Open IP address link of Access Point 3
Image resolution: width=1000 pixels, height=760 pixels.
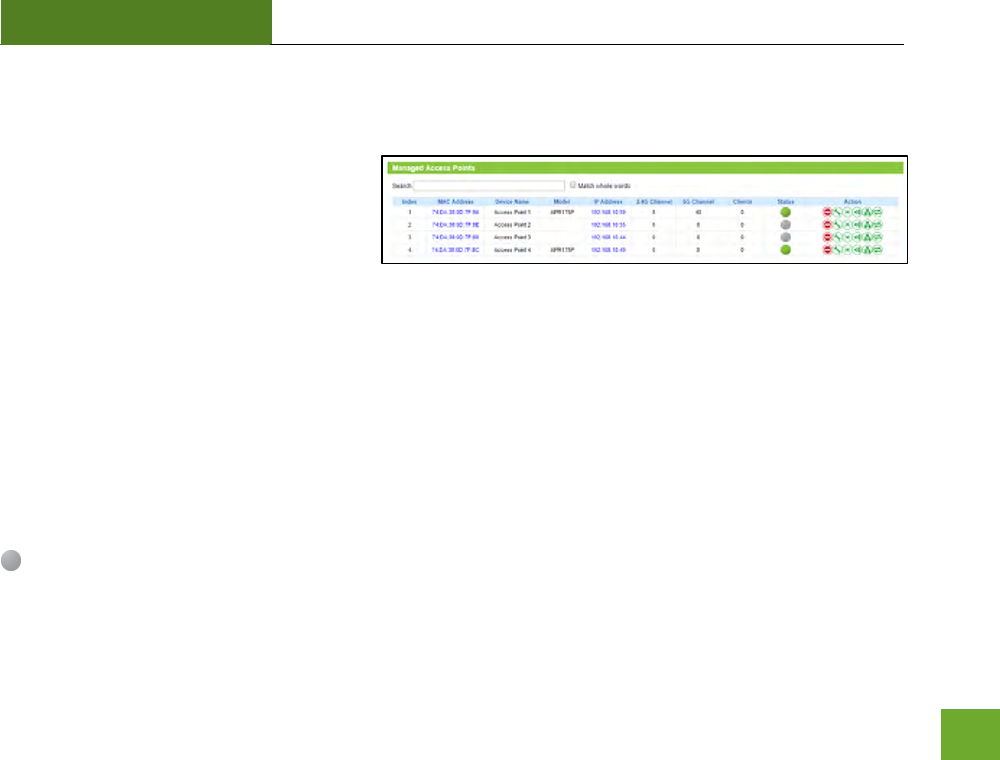608,237
